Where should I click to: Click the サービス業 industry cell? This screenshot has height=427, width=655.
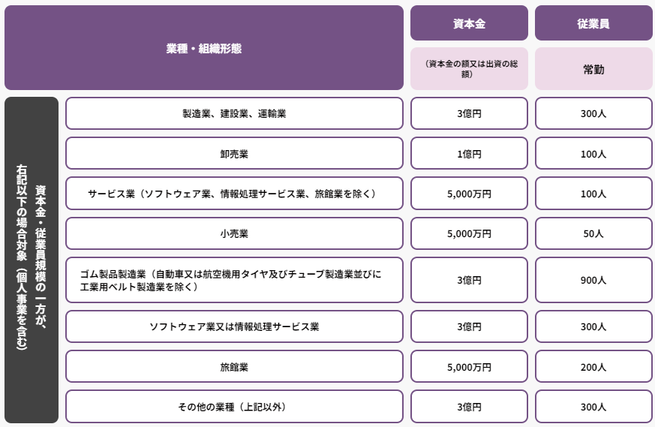pos(234,194)
